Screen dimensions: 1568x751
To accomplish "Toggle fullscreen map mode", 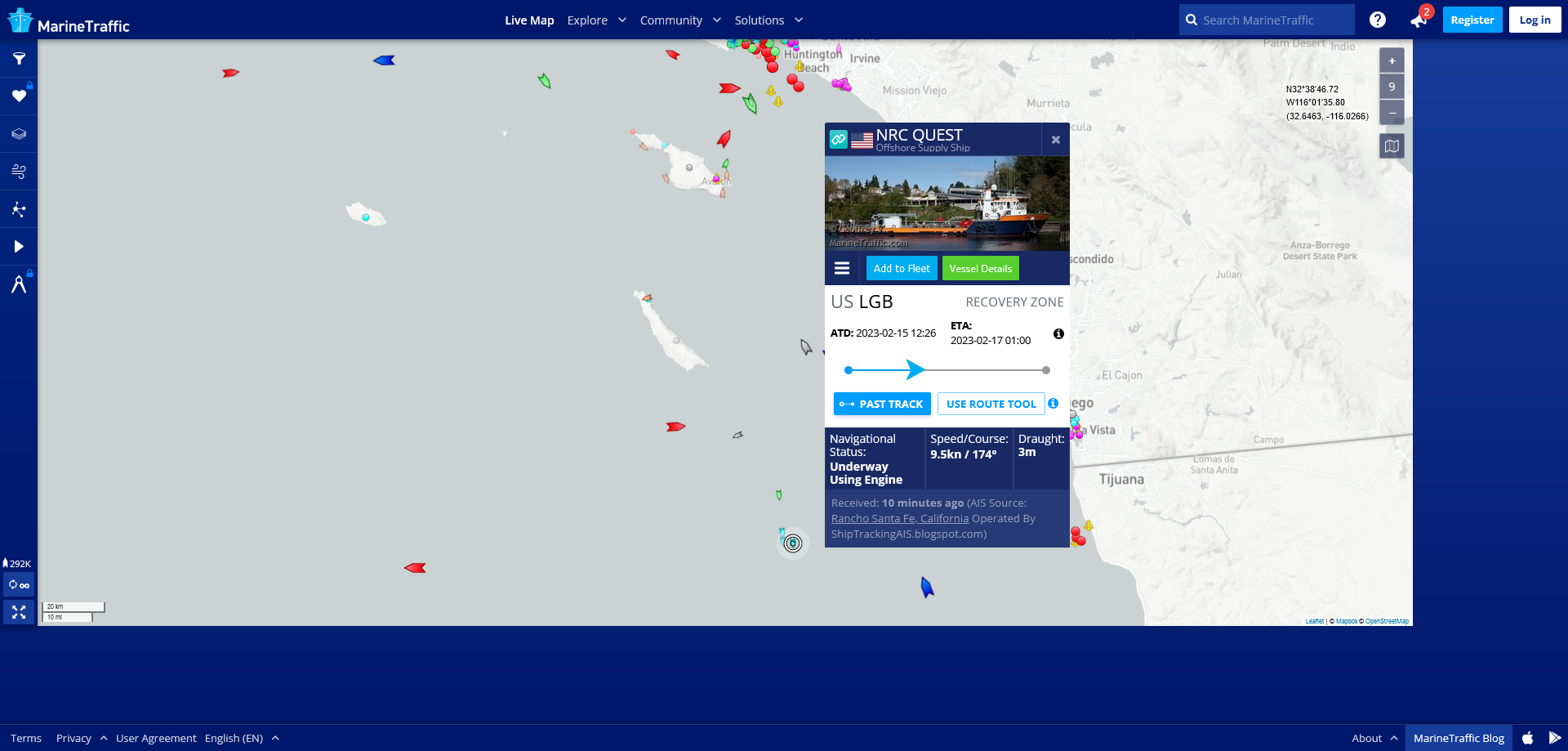I will (19, 612).
